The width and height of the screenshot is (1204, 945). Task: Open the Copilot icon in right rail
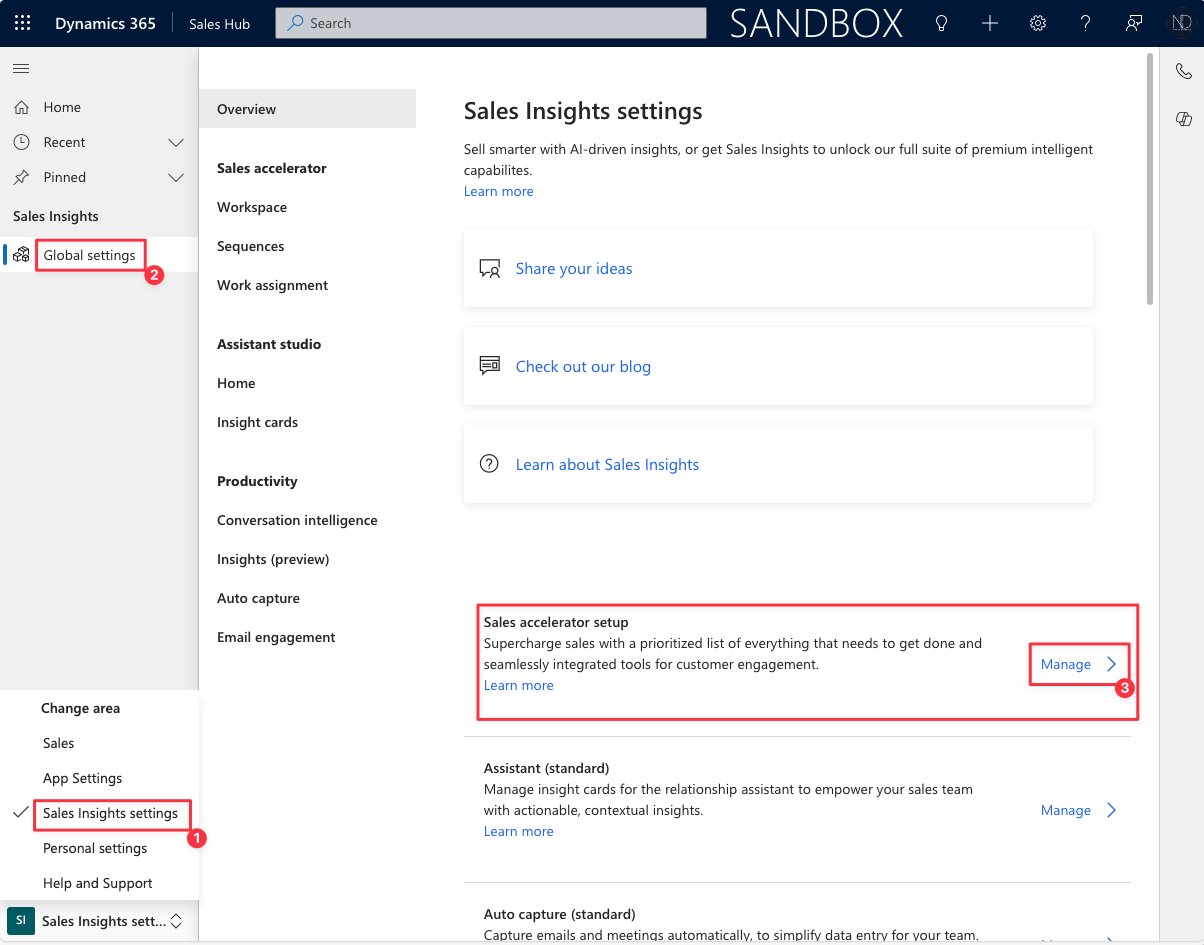[1183, 119]
